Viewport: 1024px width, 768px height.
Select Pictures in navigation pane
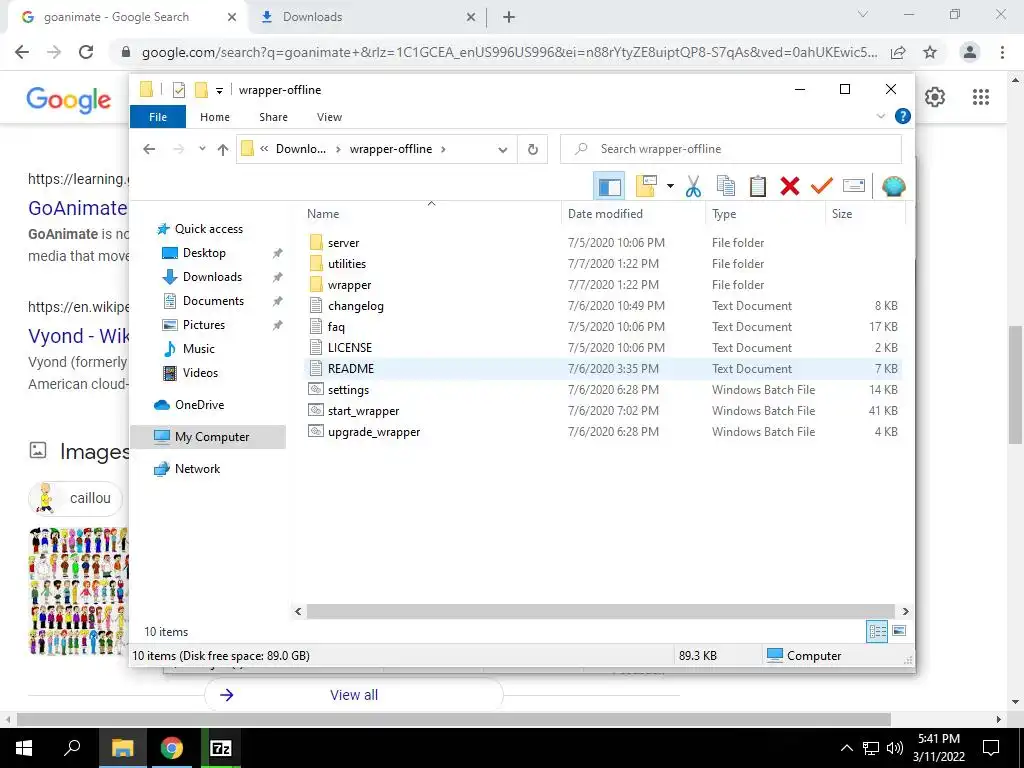click(203, 325)
